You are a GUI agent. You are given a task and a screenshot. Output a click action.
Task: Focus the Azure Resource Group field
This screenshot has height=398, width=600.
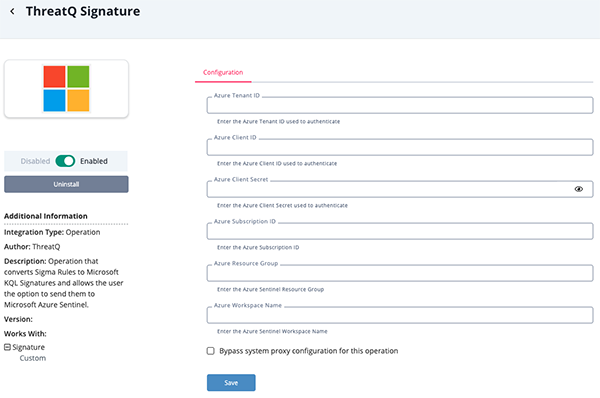pos(400,273)
